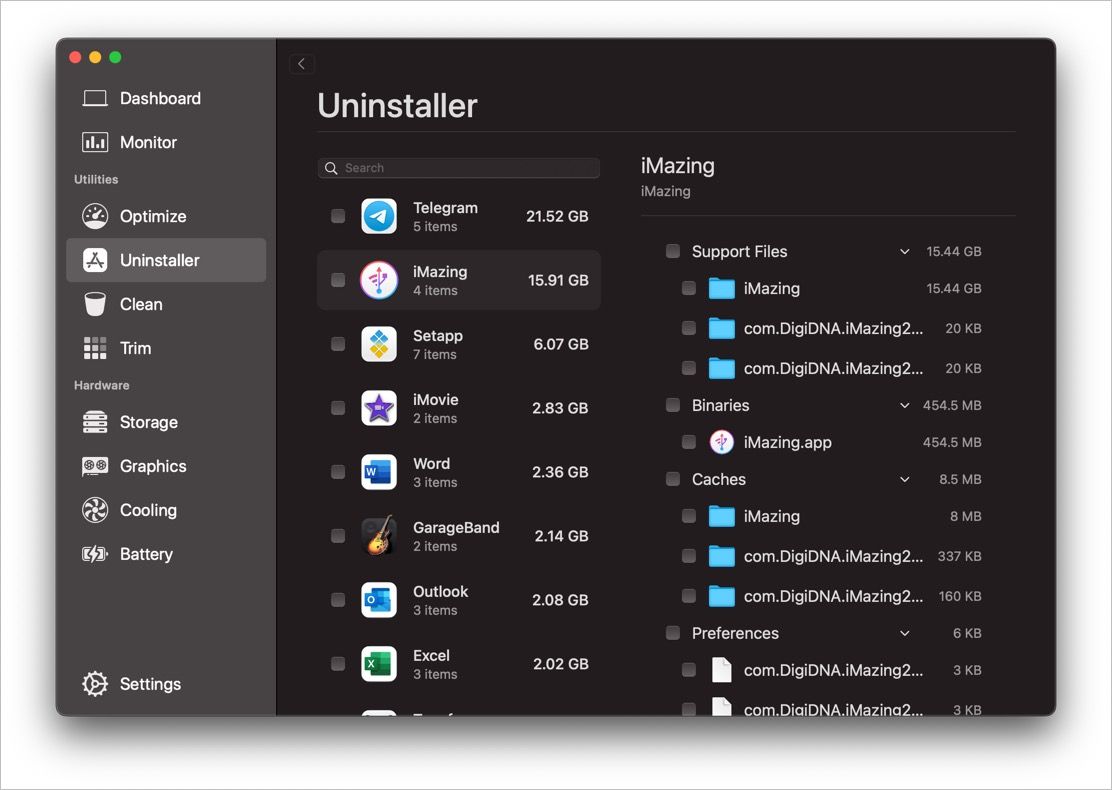This screenshot has height=790, width=1112.
Task: Check the Outlook checkbox
Action: [338, 599]
